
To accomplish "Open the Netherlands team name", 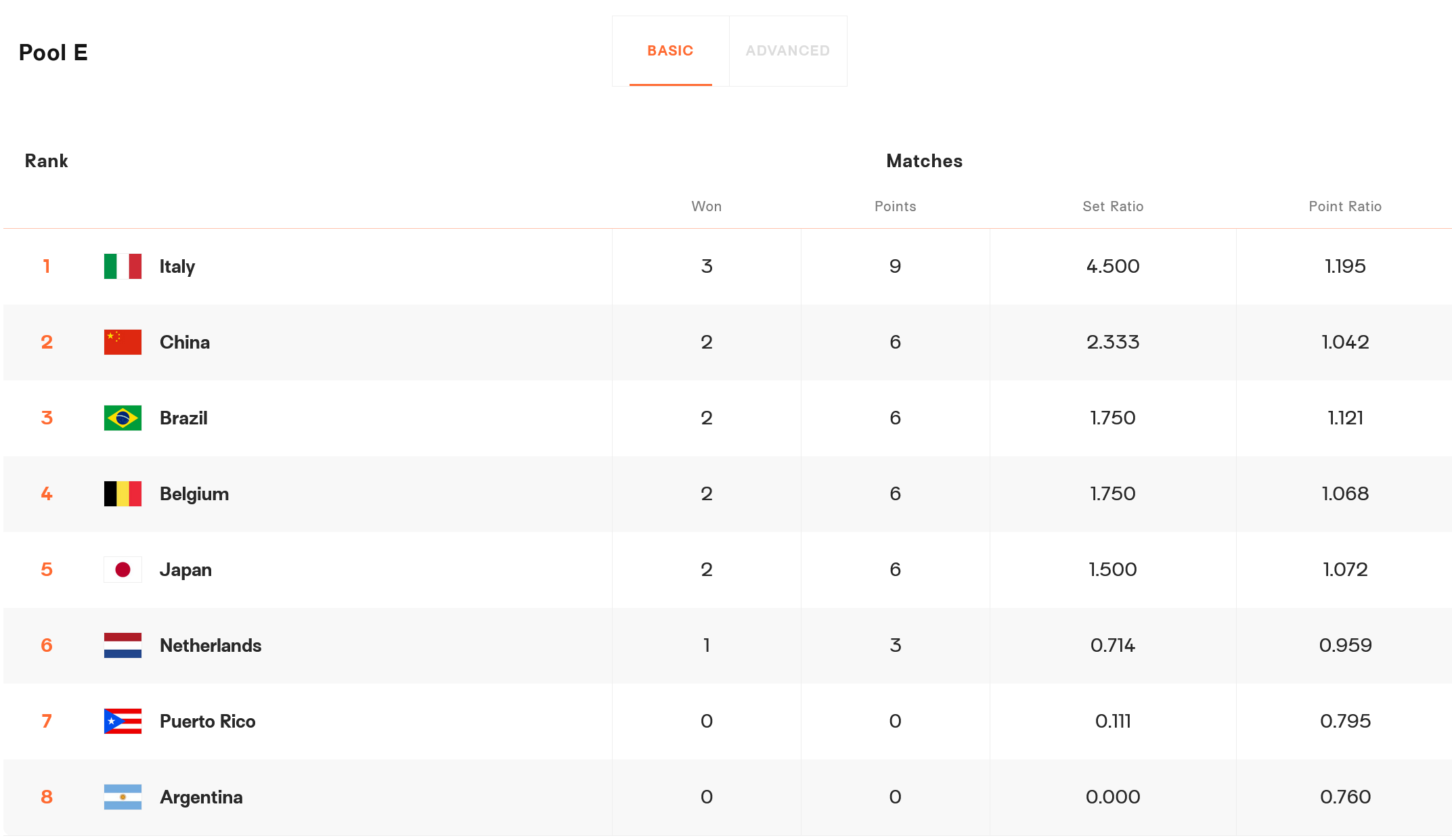I will click(x=211, y=646).
